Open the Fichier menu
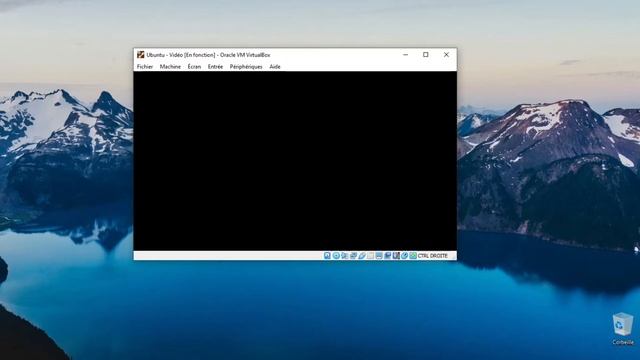The width and height of the screenshot is (640, 360). tap(145, 67)
